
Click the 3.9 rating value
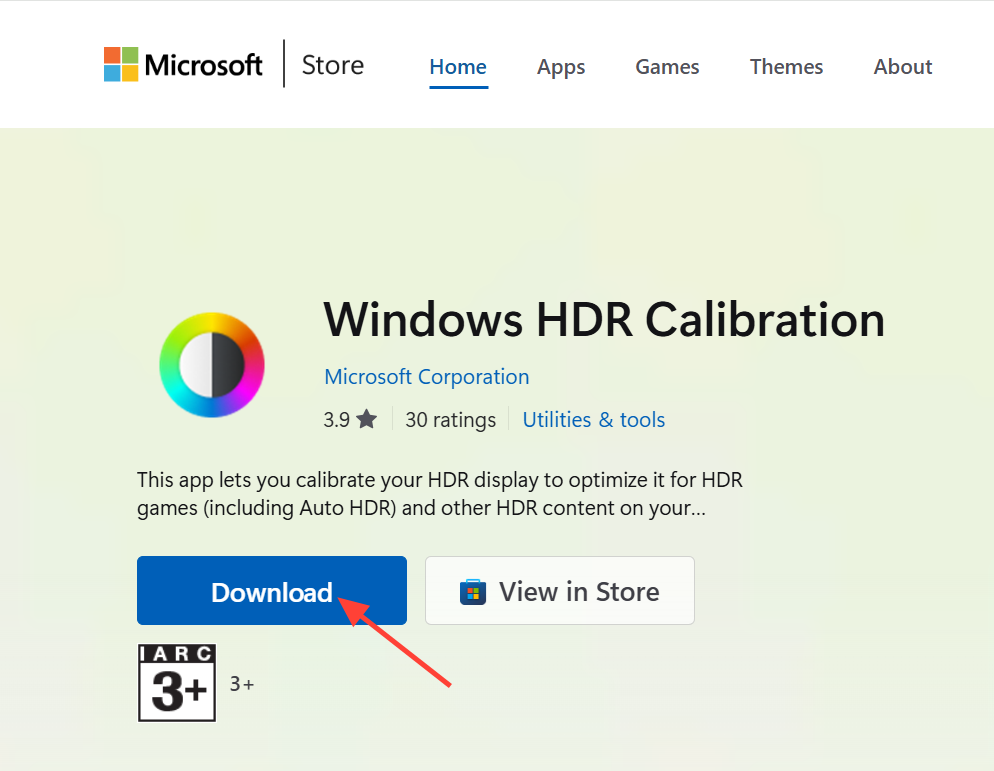(x=337, y=420)
